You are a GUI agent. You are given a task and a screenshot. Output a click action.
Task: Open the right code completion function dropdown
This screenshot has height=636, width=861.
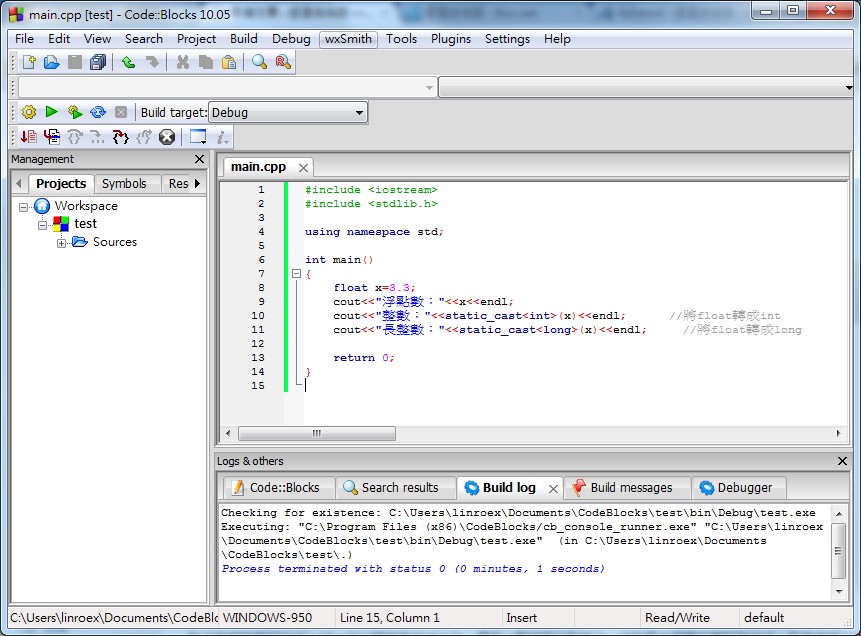pyautogui.click(x=646, y=87)
